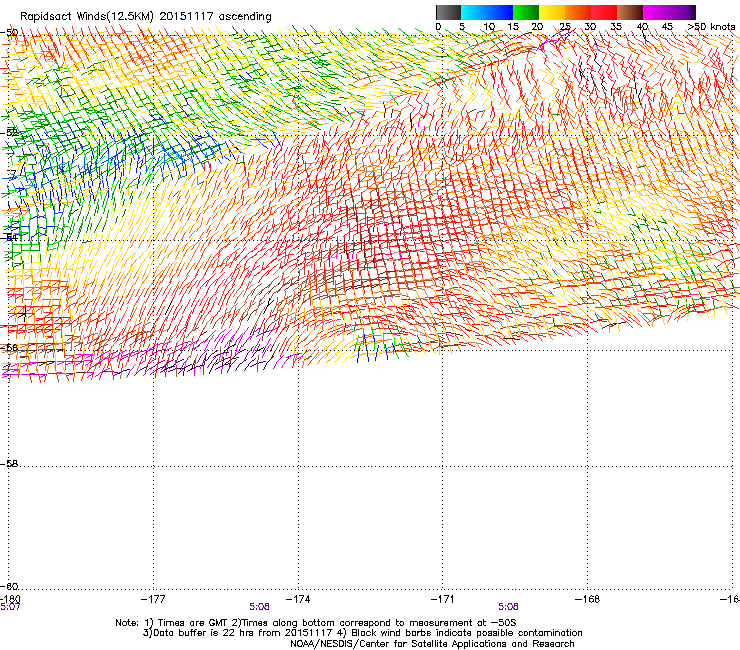Click the "35" label under the color scale
Screen dimensions: 740x650
(616, 27)
